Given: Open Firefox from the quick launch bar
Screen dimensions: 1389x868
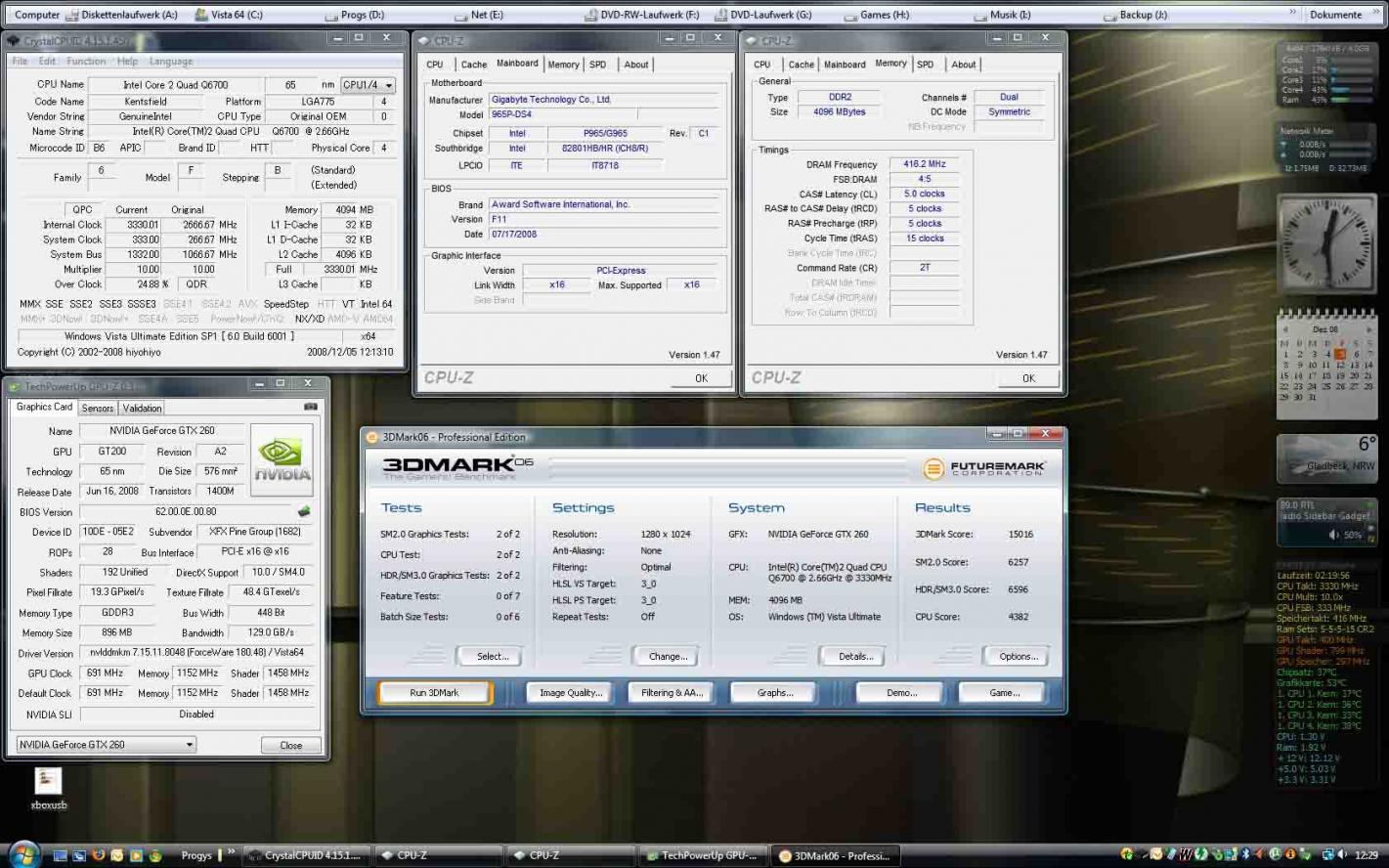Looking at the screenshot, I should (x=98, y=855).
